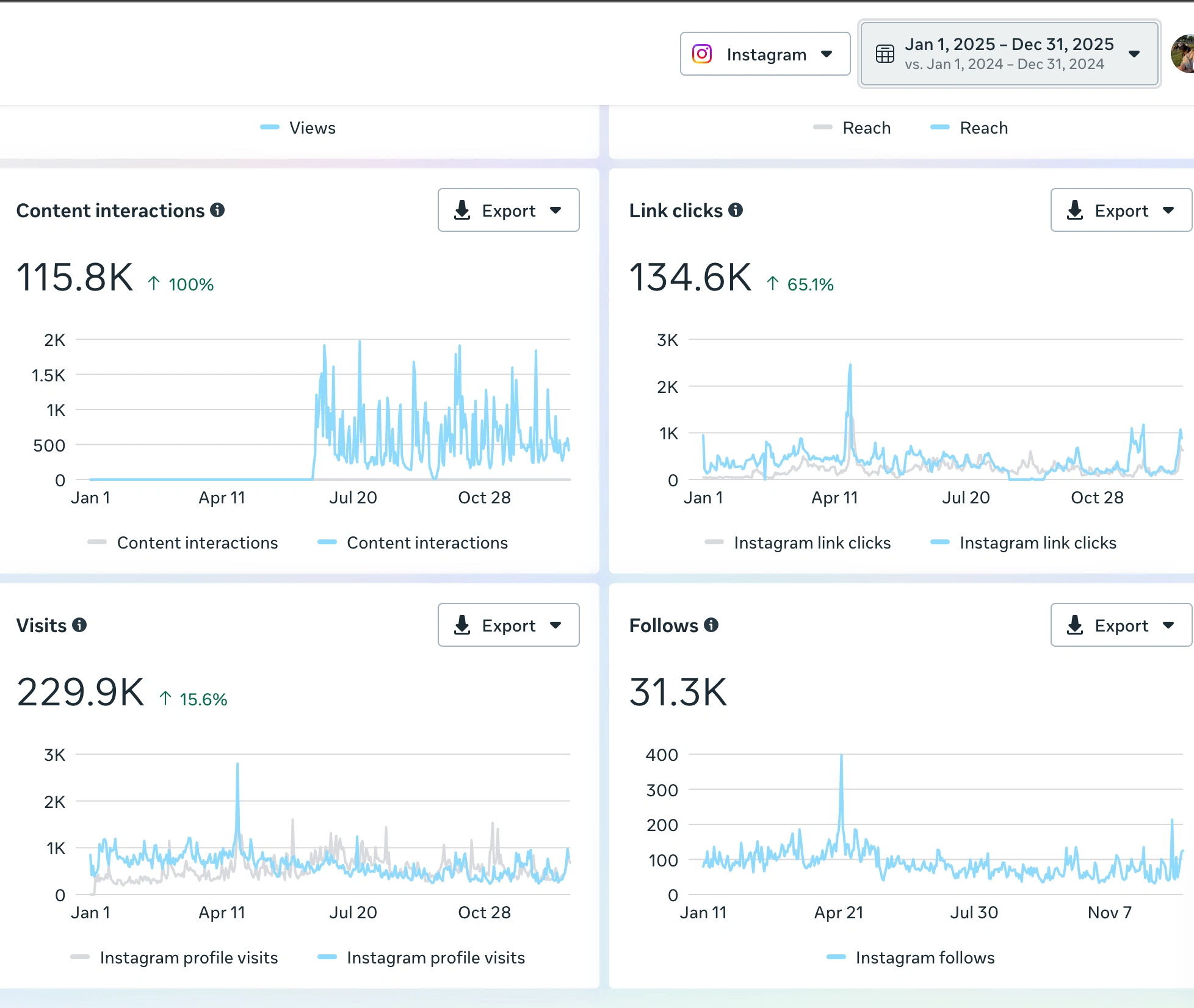Image resolution: width=1194 pixels, height=1008 pixels.
Task: Open the Instagram platform dropdown
Action: pyautogui.click(x=765, y=54)
